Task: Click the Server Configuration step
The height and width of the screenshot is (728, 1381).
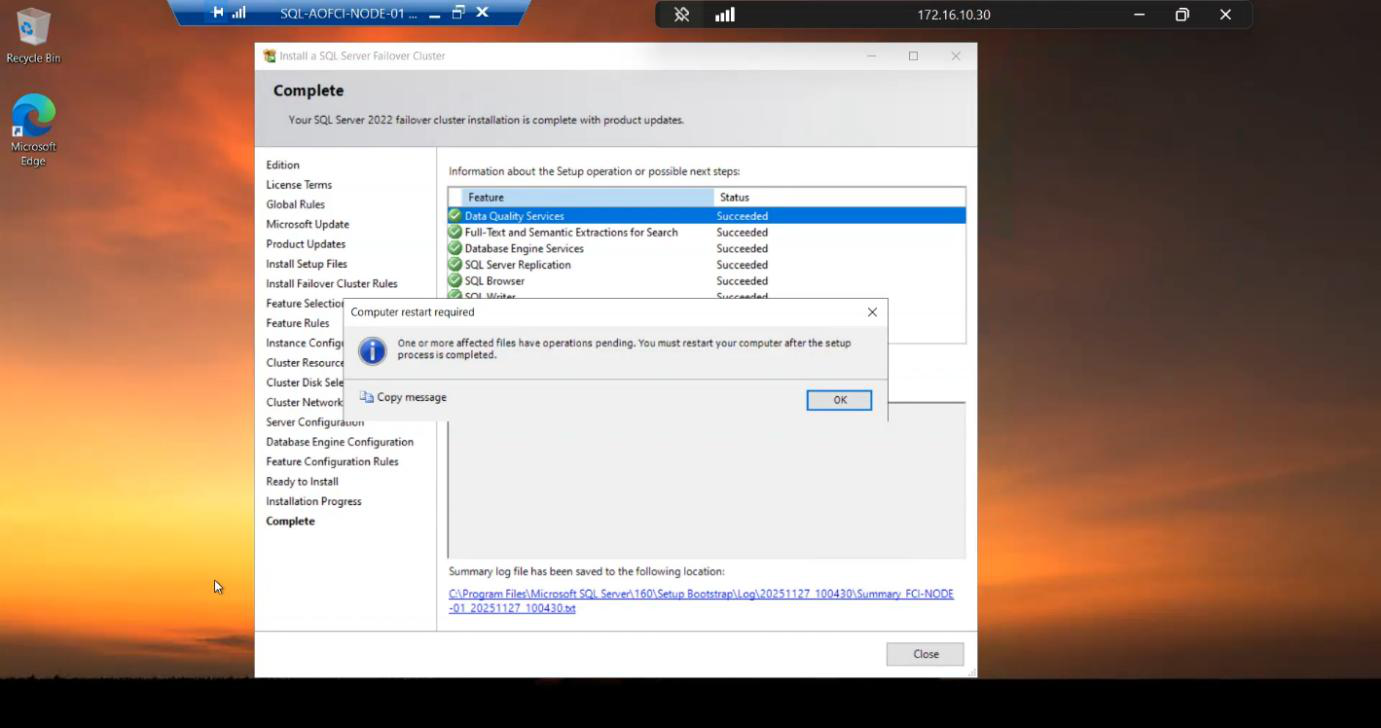Action: tap(315, 422)
